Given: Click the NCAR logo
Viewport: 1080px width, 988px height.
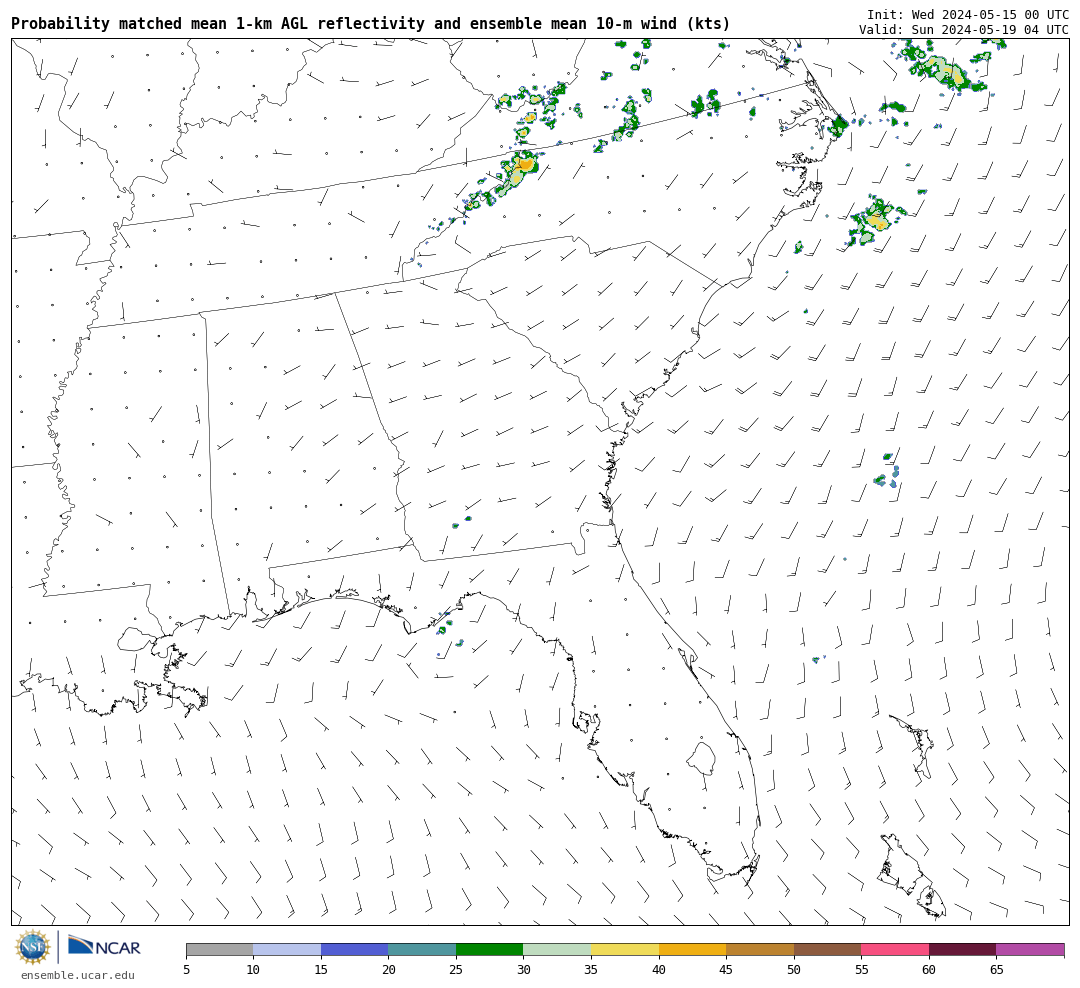Looking at the screenshot, I should pyautogui.click(x=104, y=947).
